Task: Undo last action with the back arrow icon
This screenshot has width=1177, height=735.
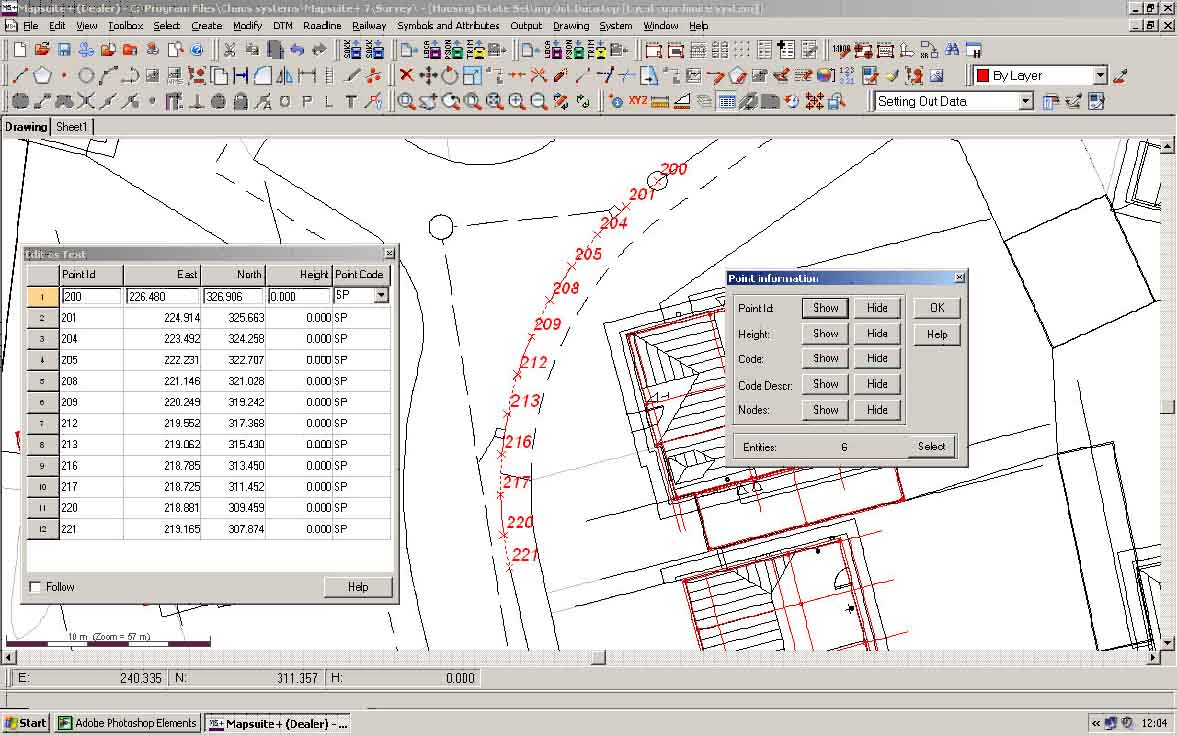Action: 297,48
